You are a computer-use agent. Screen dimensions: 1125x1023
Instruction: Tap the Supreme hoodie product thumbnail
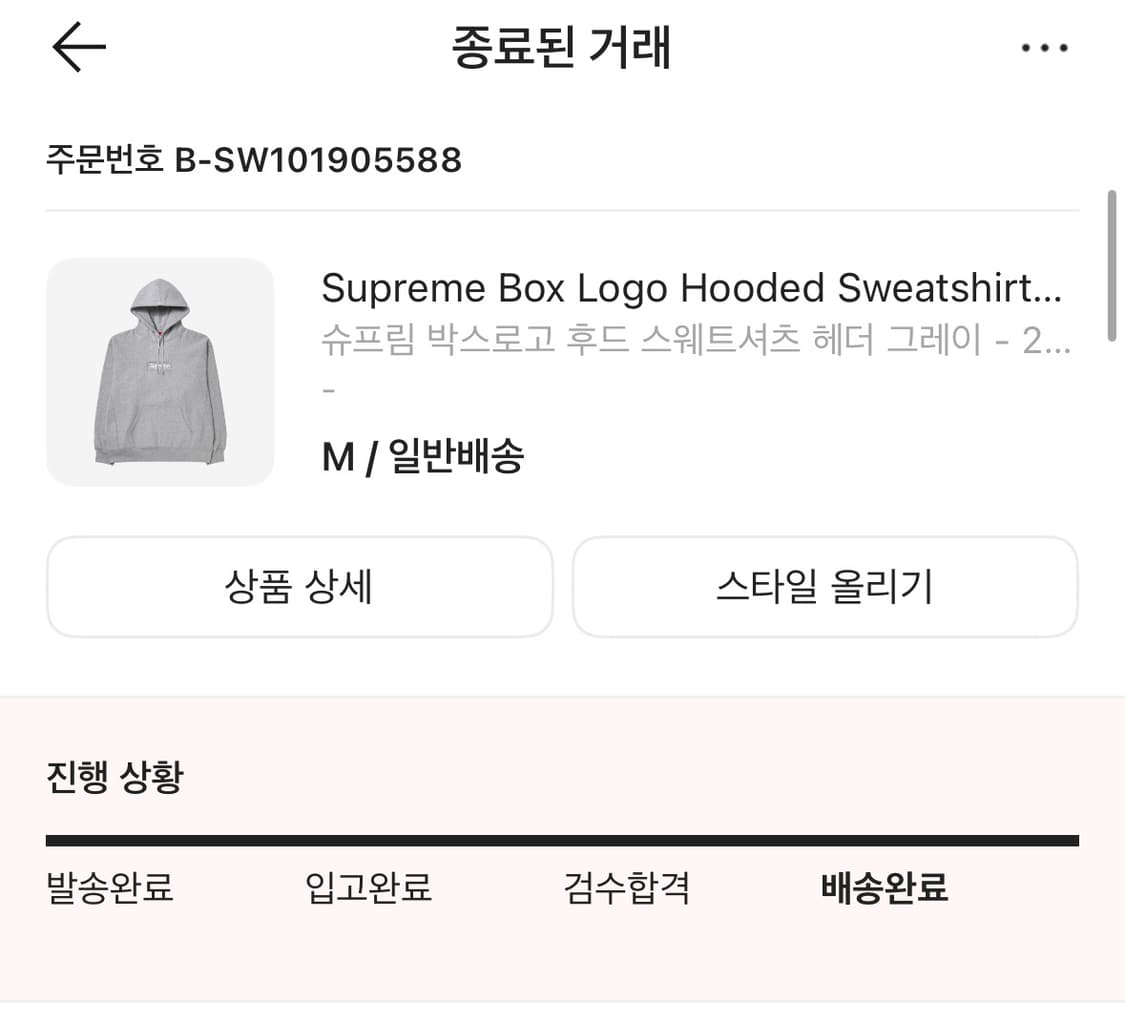160,372
